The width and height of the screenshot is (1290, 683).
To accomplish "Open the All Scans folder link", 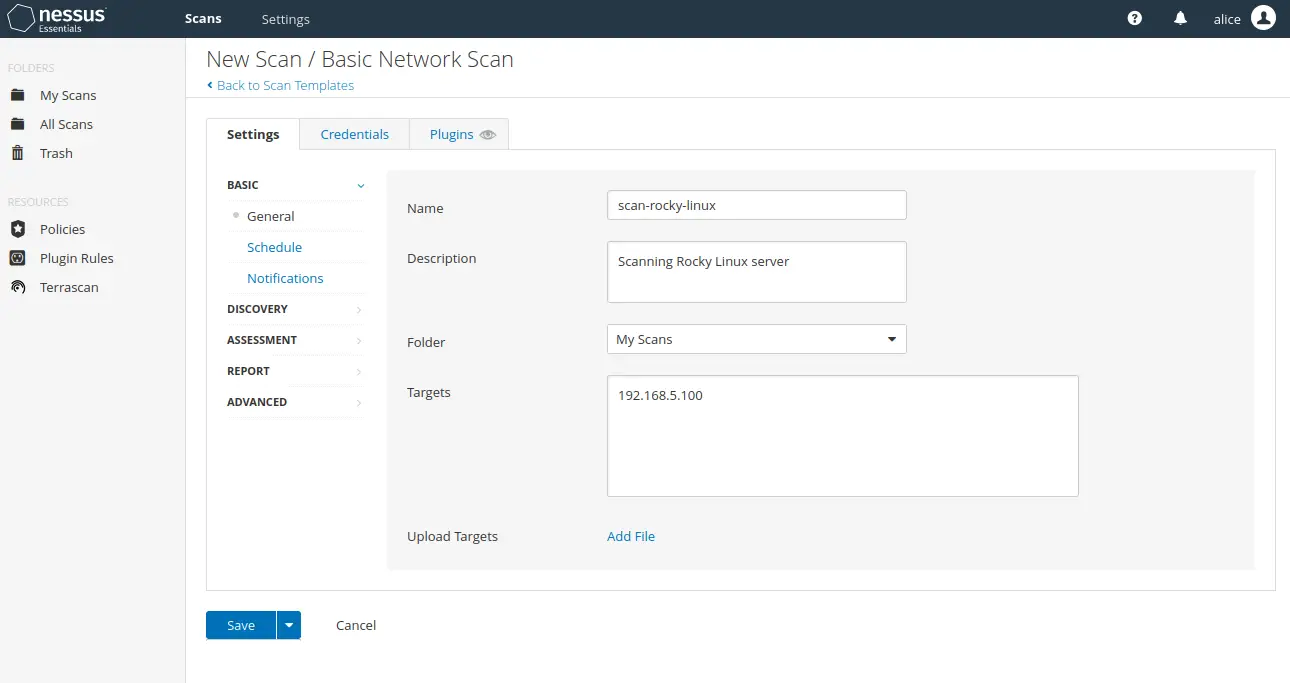I will [x=66, y=124].
